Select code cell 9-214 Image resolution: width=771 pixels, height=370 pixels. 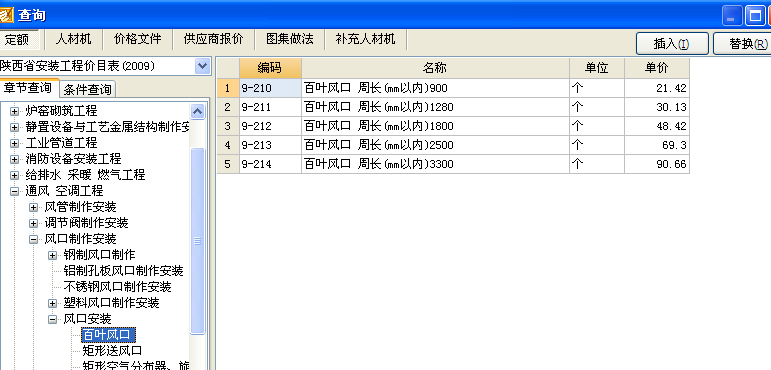click(x=270, y=164)
